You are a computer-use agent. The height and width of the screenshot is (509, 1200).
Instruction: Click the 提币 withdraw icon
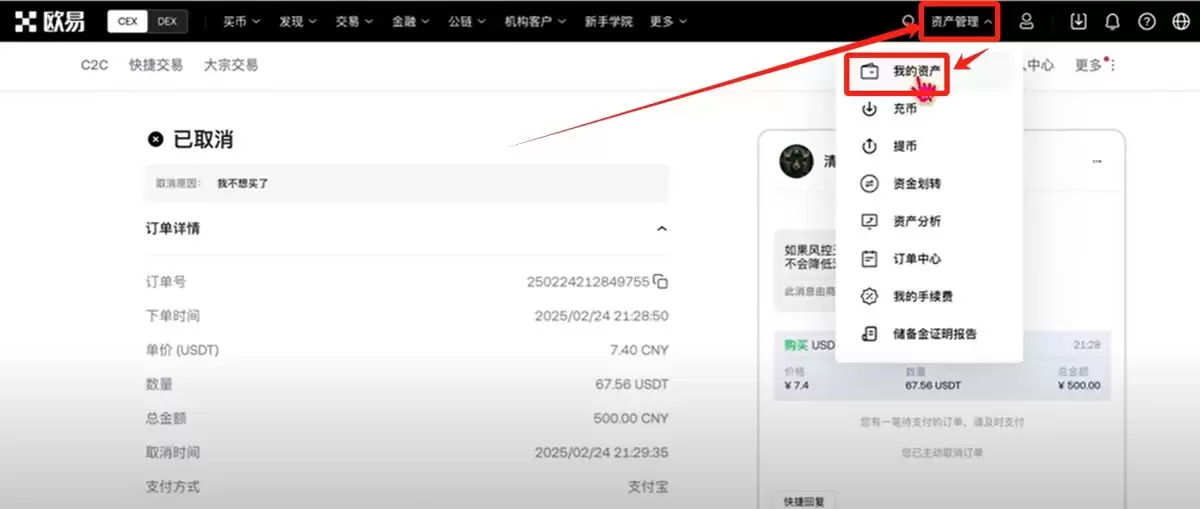coord(870,146)
